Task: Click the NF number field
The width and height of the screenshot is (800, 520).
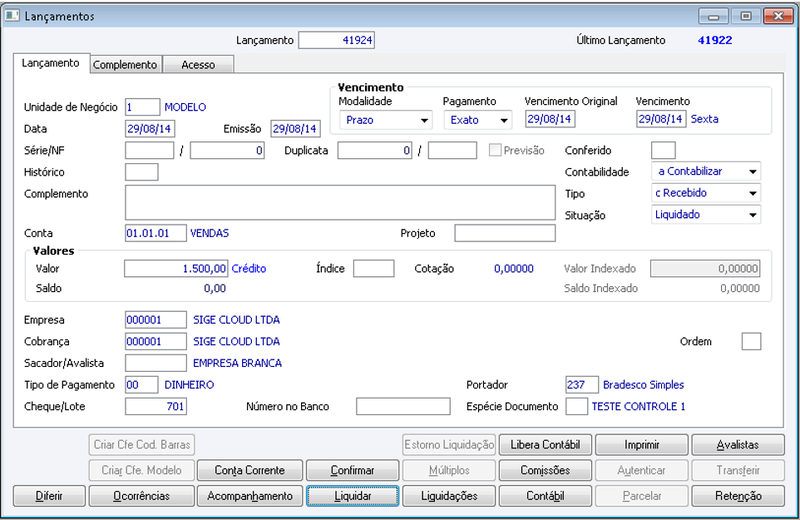Action: click(x=227, y=151)
